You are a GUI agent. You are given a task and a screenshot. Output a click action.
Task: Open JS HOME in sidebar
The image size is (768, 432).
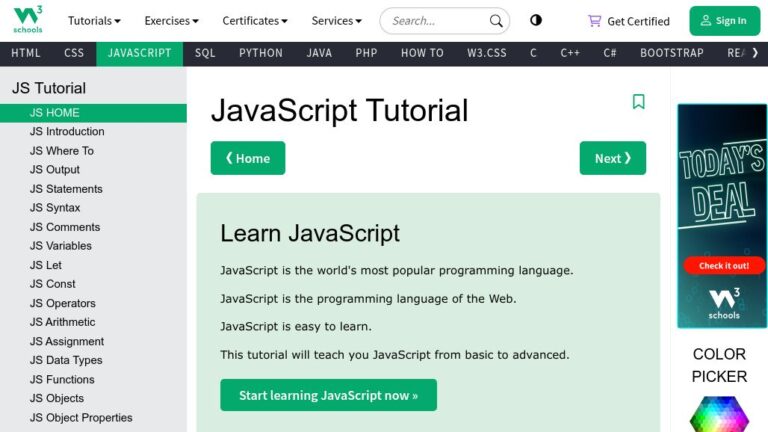(93, 113)
